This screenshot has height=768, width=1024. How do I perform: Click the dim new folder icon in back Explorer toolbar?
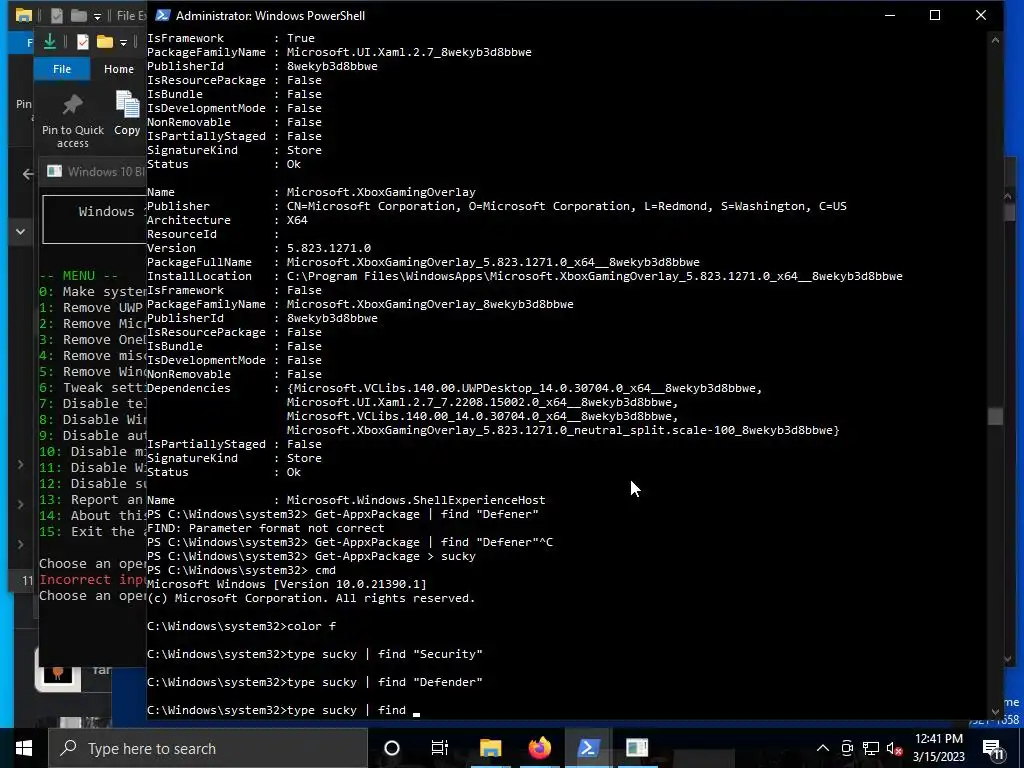(78, 15)
